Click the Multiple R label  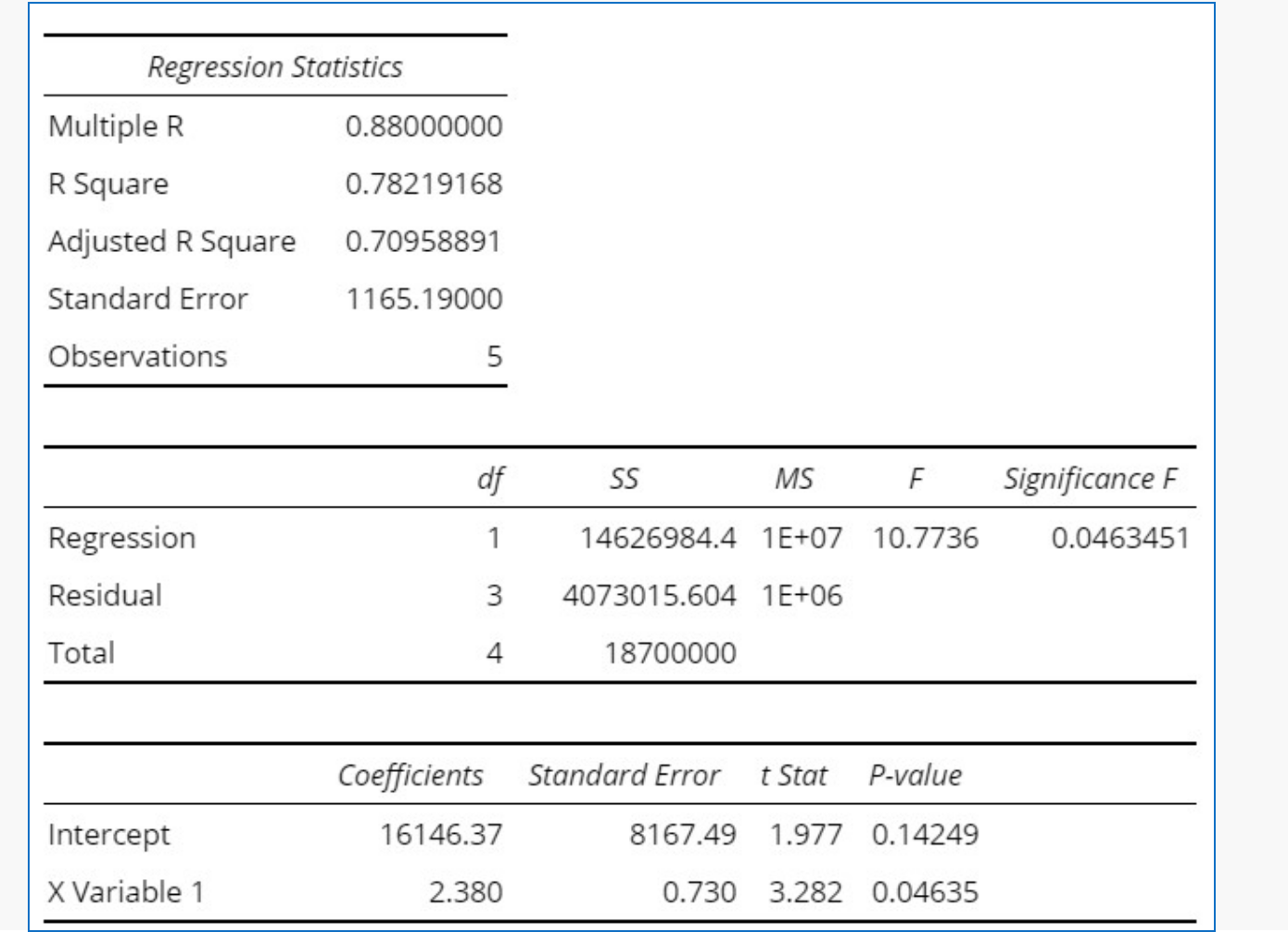tap(116, 125)
